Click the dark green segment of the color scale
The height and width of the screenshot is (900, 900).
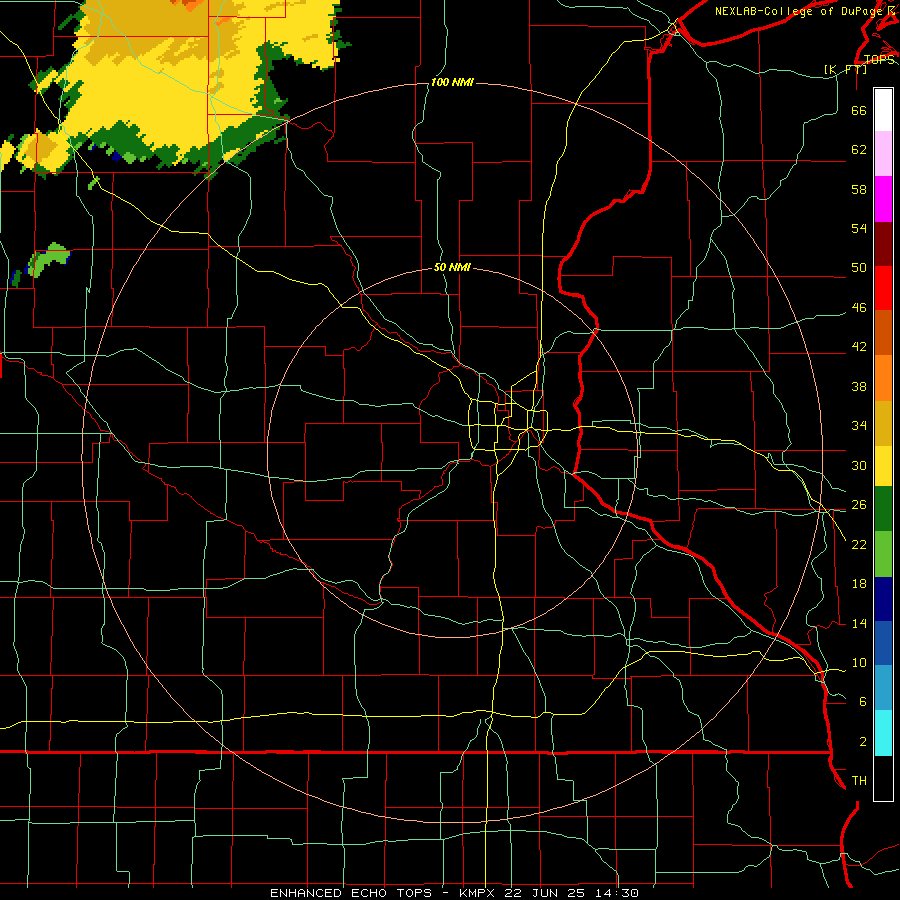point(883,509)
